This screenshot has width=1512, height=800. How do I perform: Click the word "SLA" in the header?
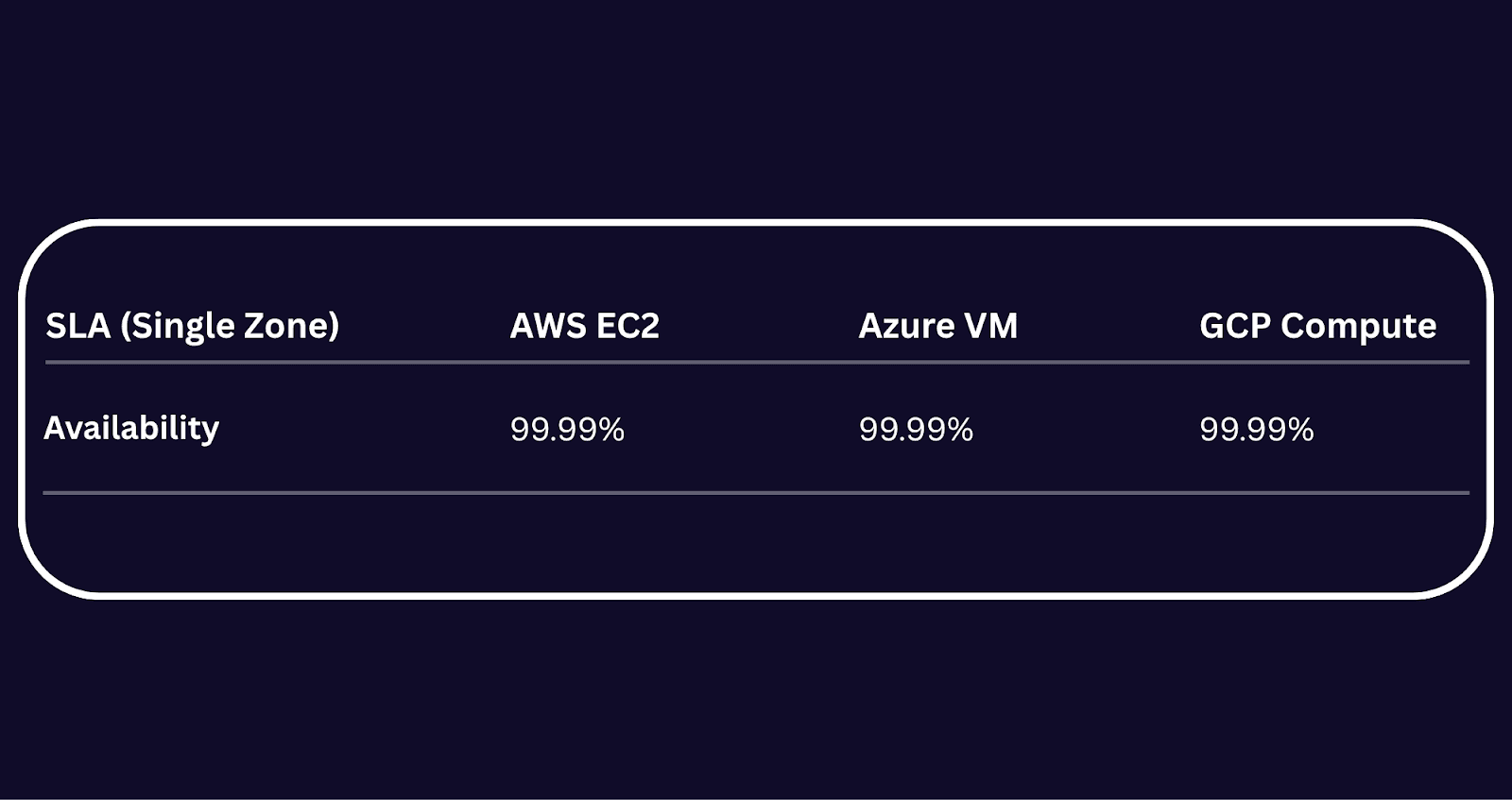[x=77, y=326]
